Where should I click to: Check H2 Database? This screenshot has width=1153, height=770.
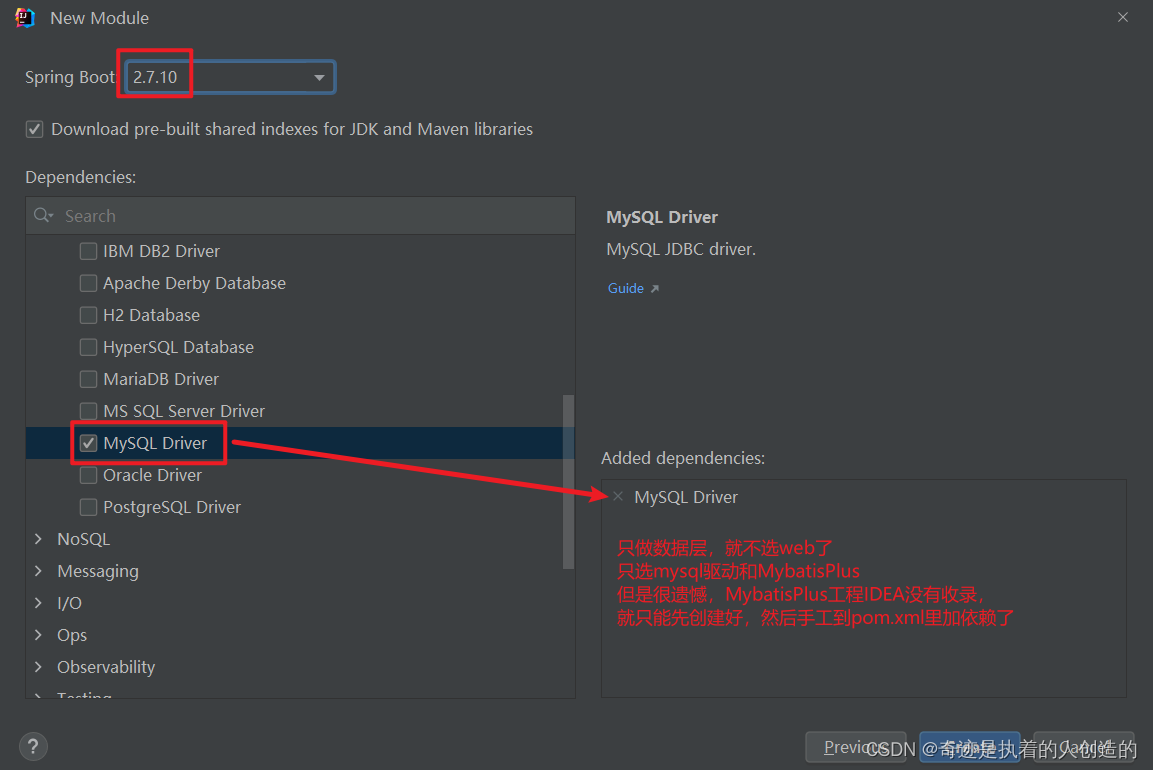88,316
